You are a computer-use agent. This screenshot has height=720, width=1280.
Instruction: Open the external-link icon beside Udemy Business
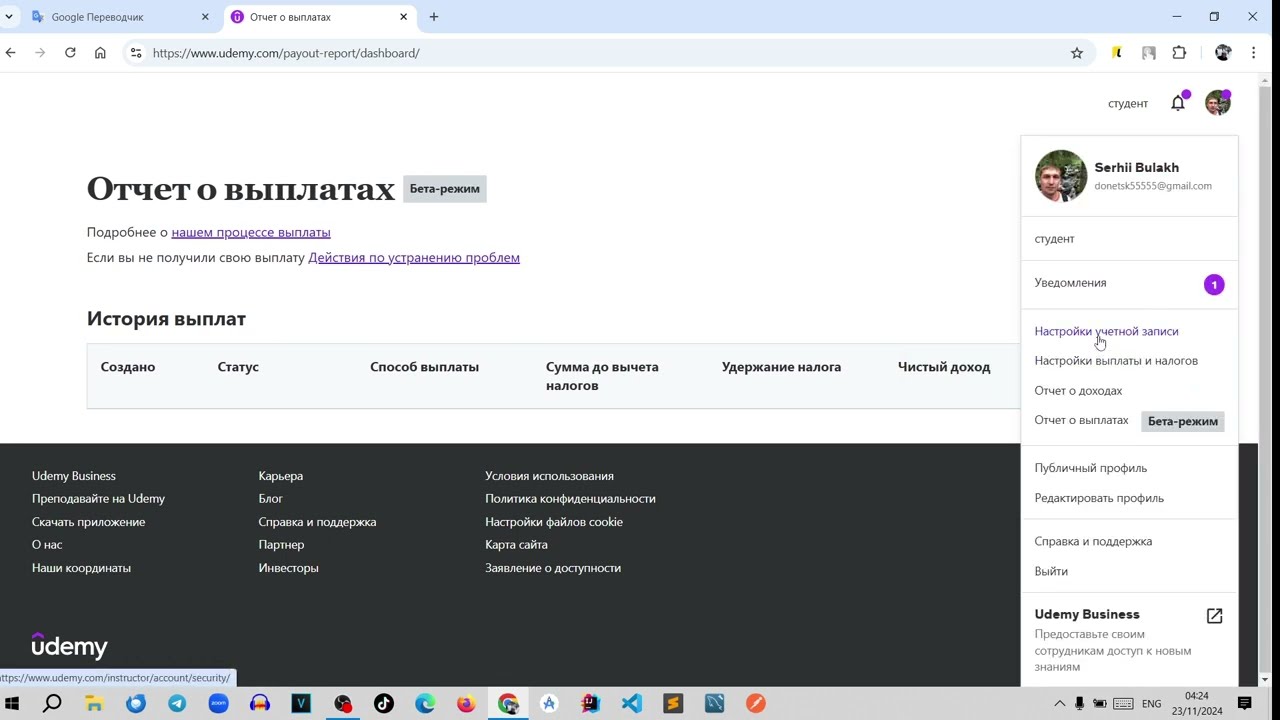1214,616
